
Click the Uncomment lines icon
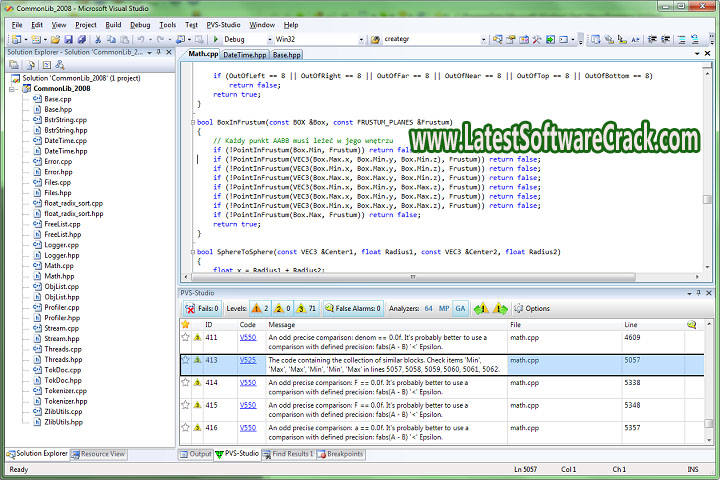pyautogui.click(x=695, y=40)
